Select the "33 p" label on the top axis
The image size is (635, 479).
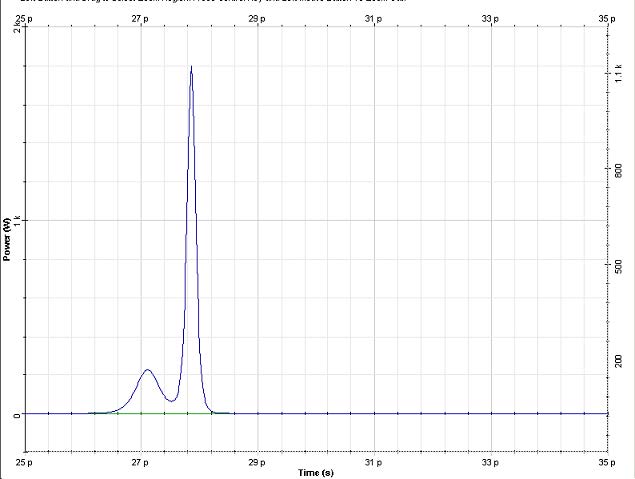pyautogui.click(x=490, y=19)
